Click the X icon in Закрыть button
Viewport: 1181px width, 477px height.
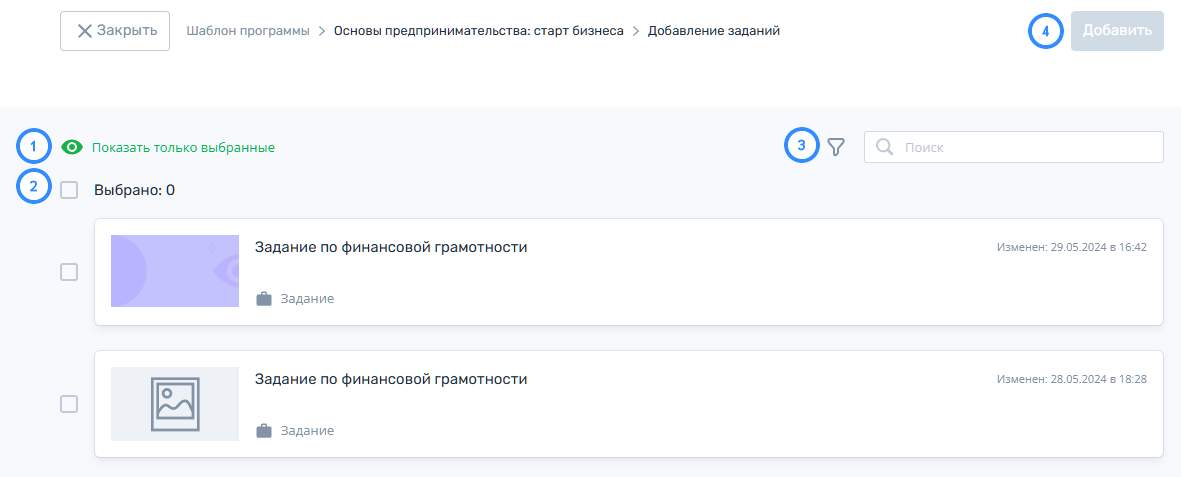click(x=85, y=31)
